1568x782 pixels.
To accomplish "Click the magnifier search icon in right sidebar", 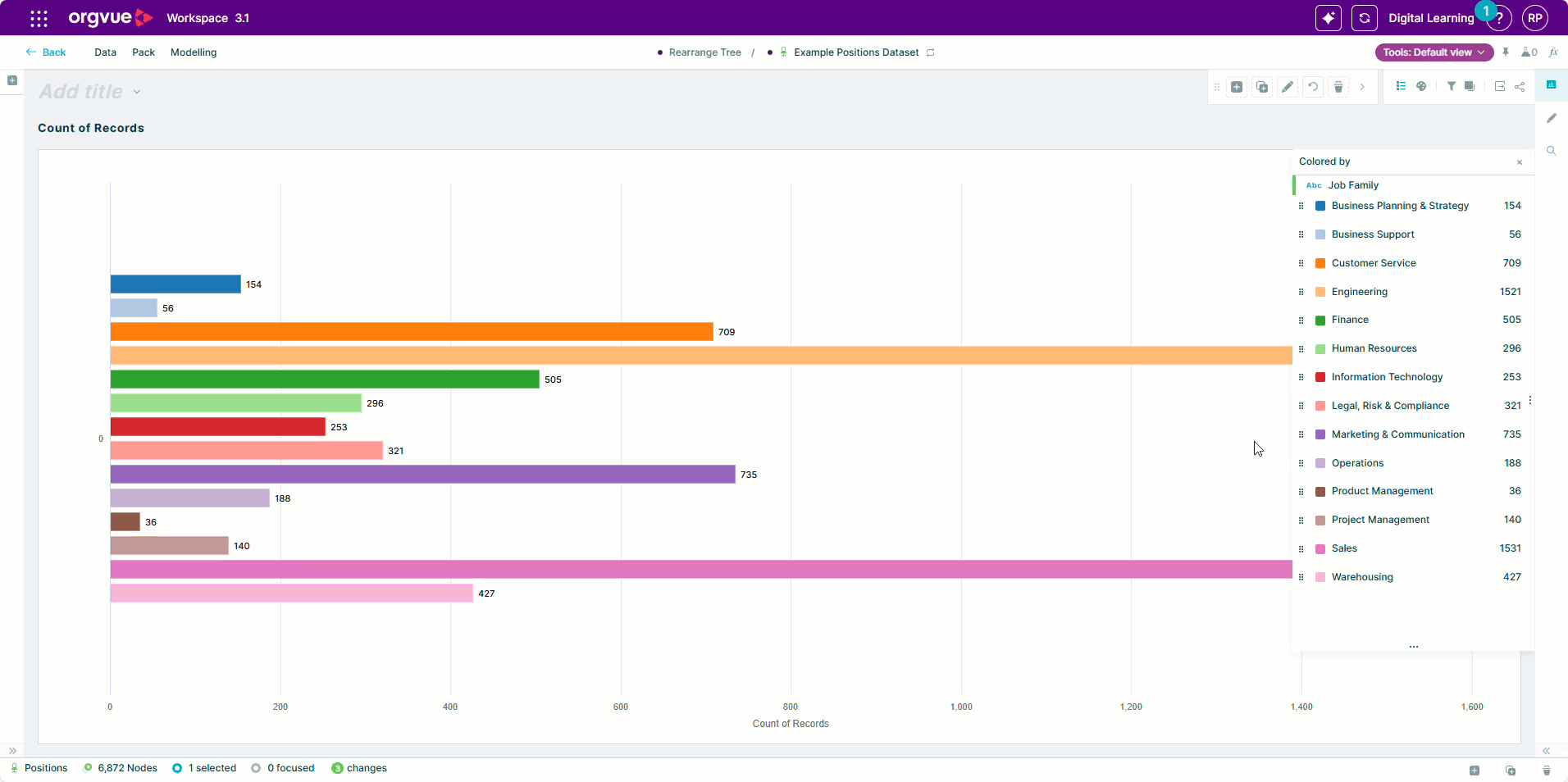I will click(1551, 151).
